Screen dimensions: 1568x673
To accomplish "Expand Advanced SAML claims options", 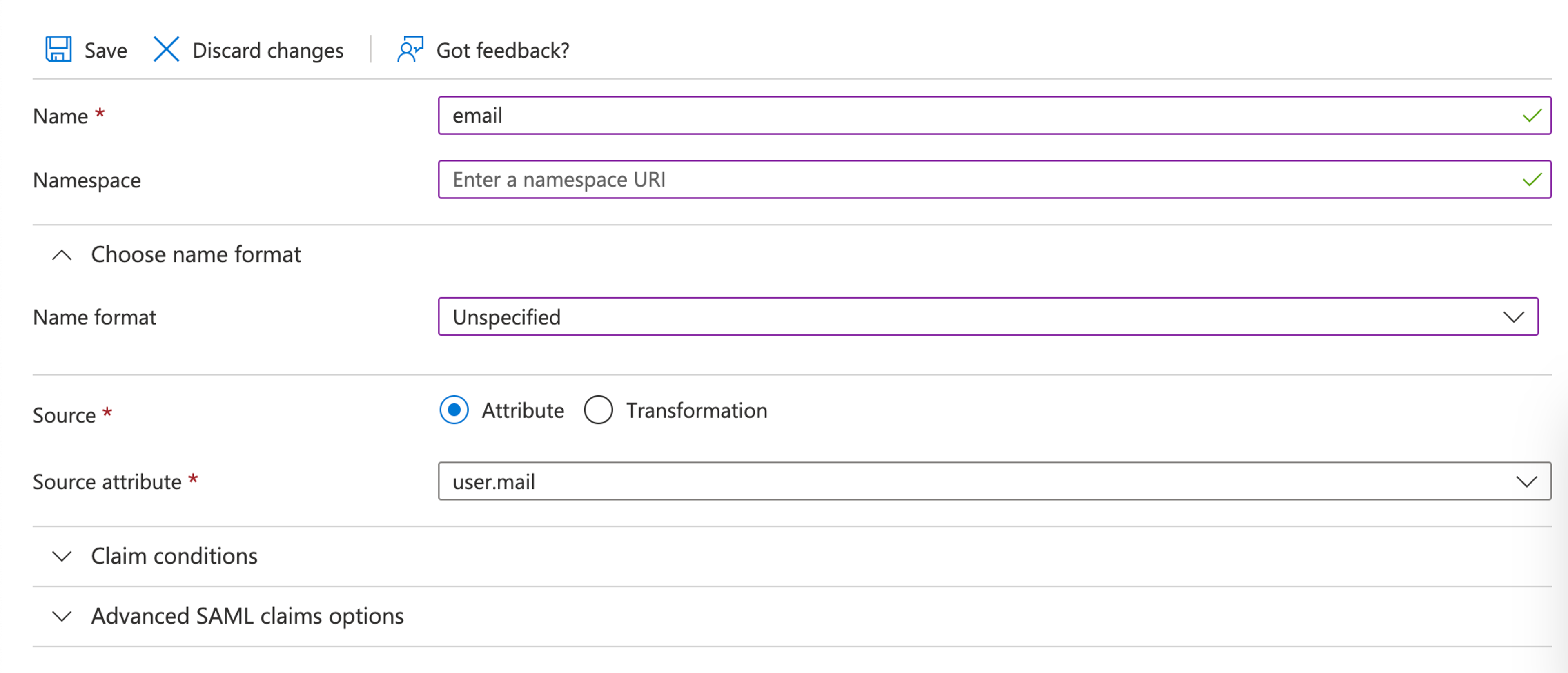I will [62, 616].
